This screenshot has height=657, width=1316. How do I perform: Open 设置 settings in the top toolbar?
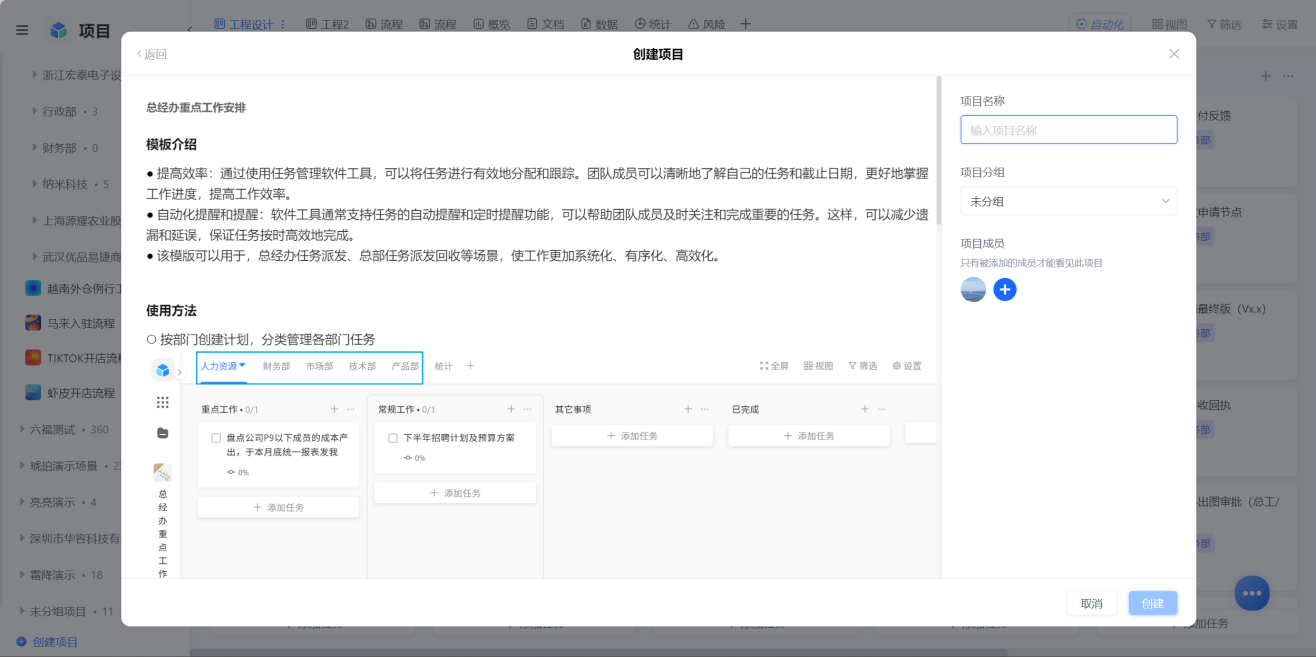(1279, 24)
